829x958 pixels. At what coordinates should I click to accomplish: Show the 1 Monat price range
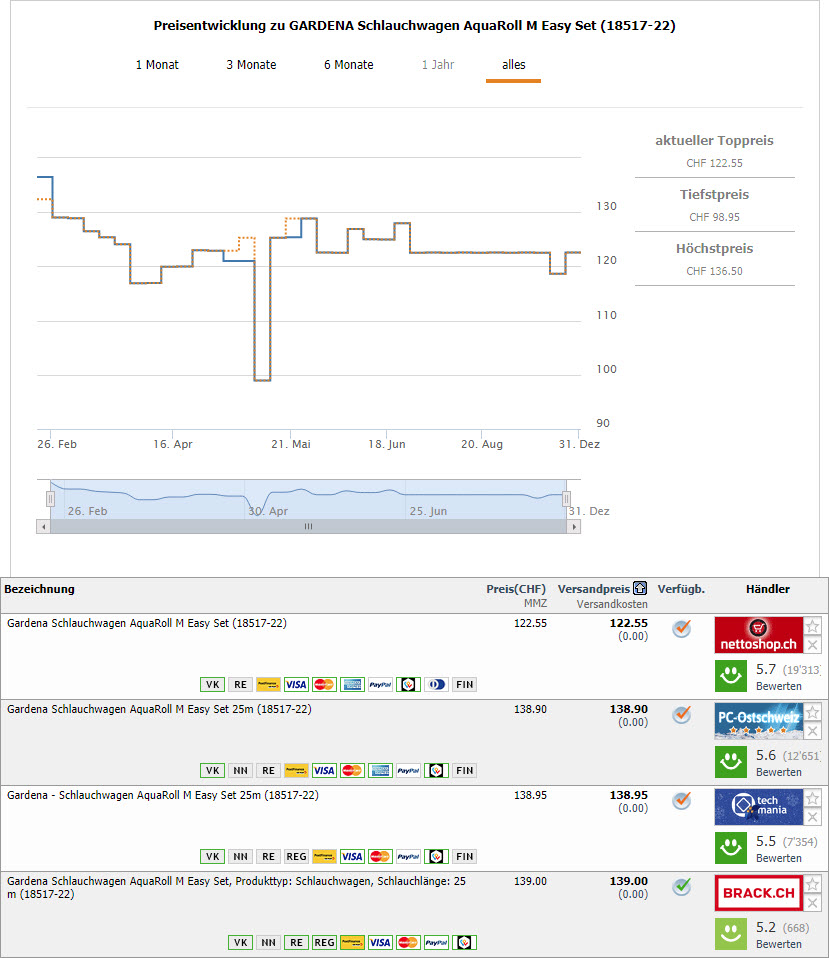click(157, 65)
